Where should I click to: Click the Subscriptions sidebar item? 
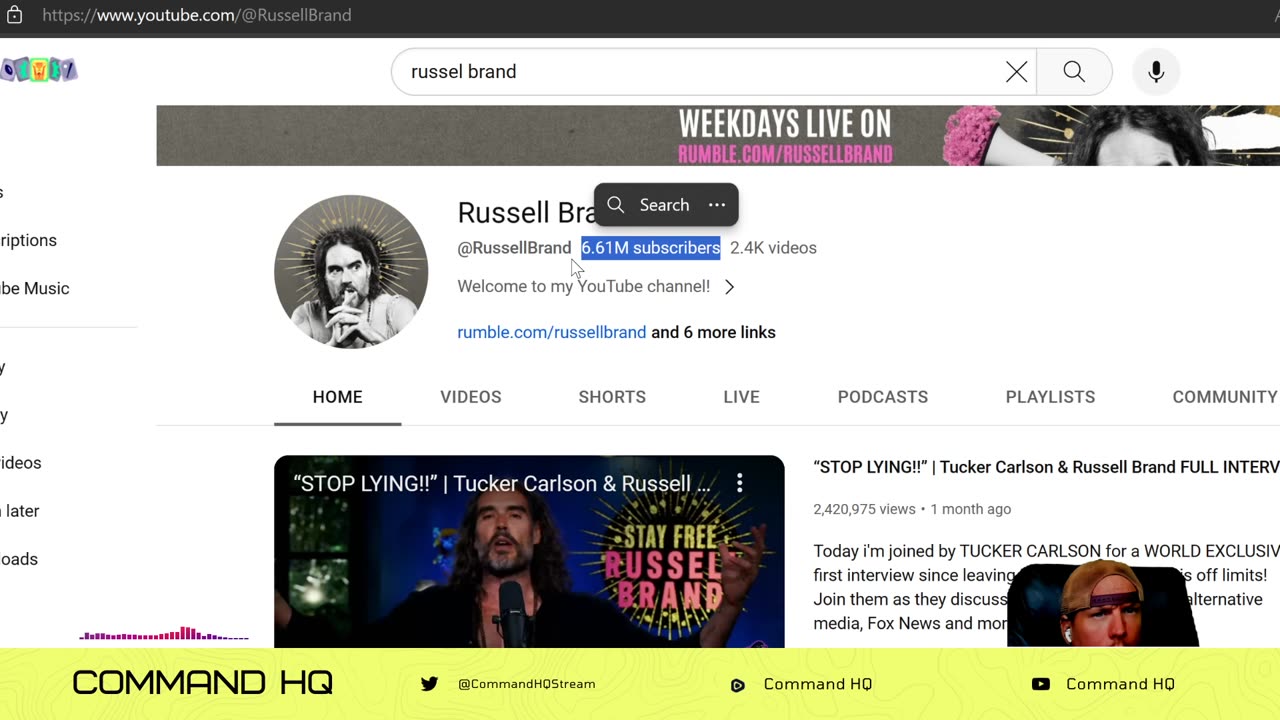pyautogui.click(x=28, y=240)
